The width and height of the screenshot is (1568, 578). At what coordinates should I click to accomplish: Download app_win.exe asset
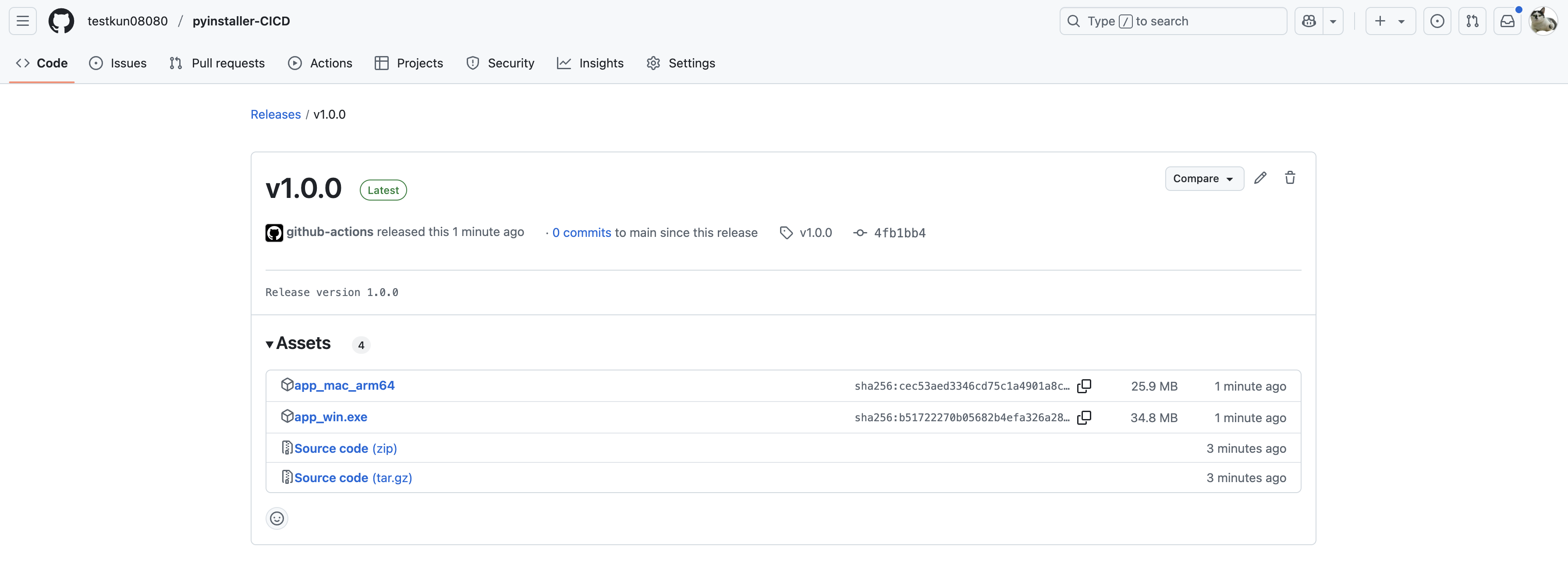(330, 417)
